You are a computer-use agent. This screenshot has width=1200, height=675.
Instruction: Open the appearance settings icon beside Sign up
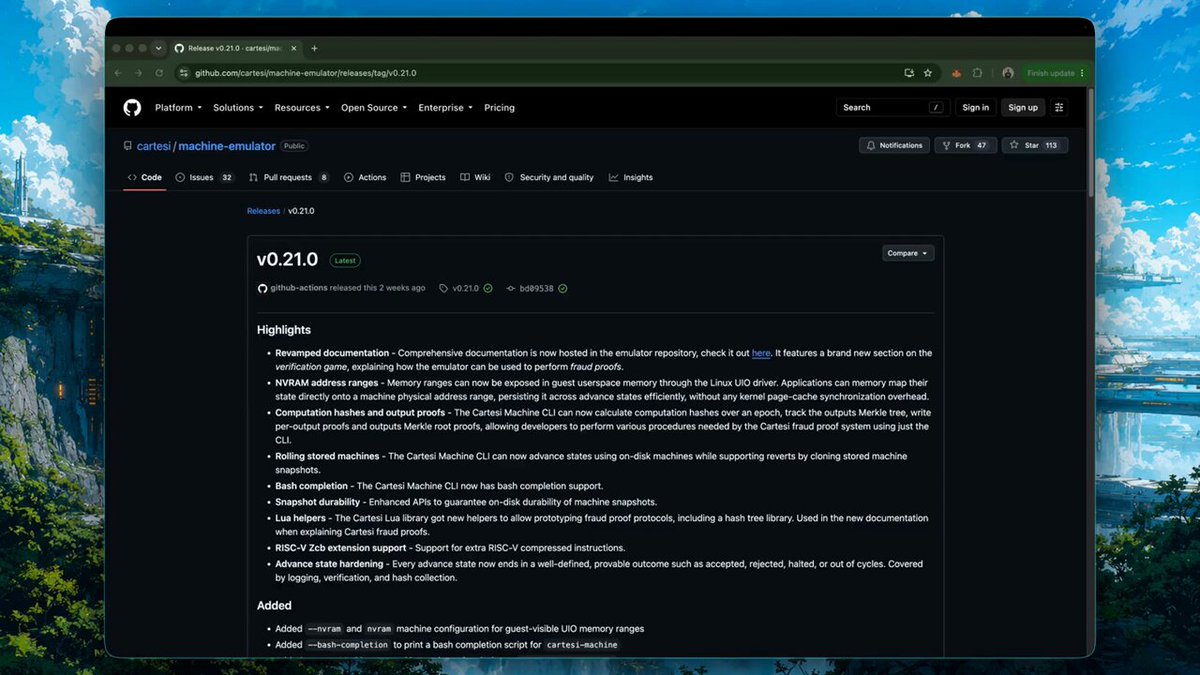click(x=1059, y=107)
